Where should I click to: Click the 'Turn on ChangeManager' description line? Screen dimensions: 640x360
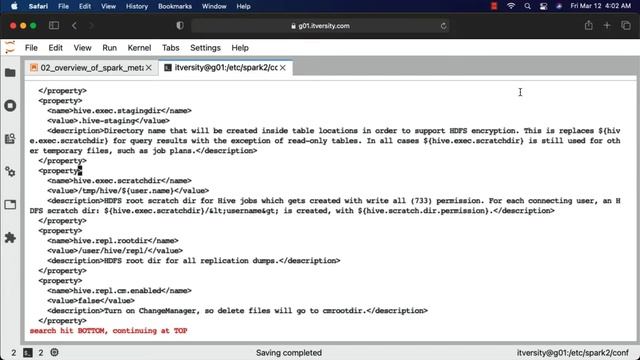237,311
